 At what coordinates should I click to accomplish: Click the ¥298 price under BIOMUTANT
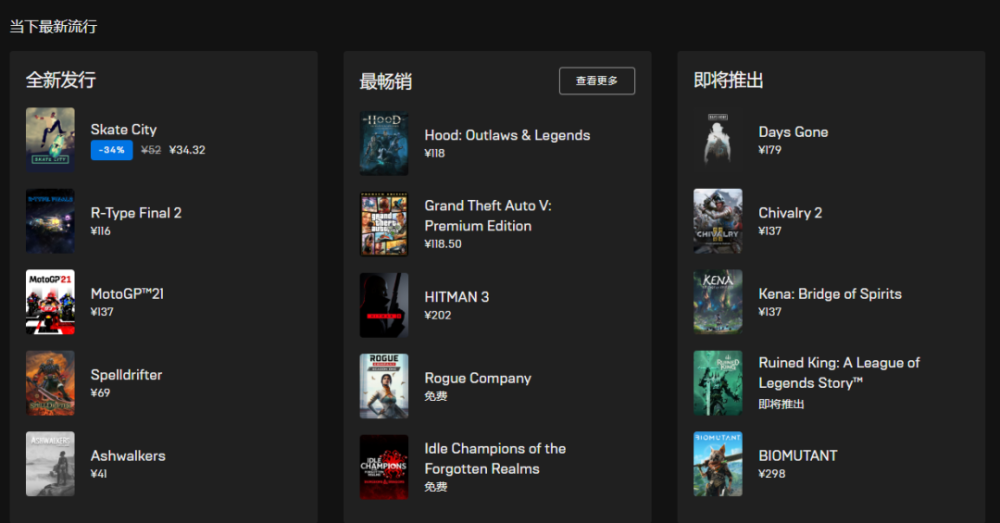click(x=772, y=474)
